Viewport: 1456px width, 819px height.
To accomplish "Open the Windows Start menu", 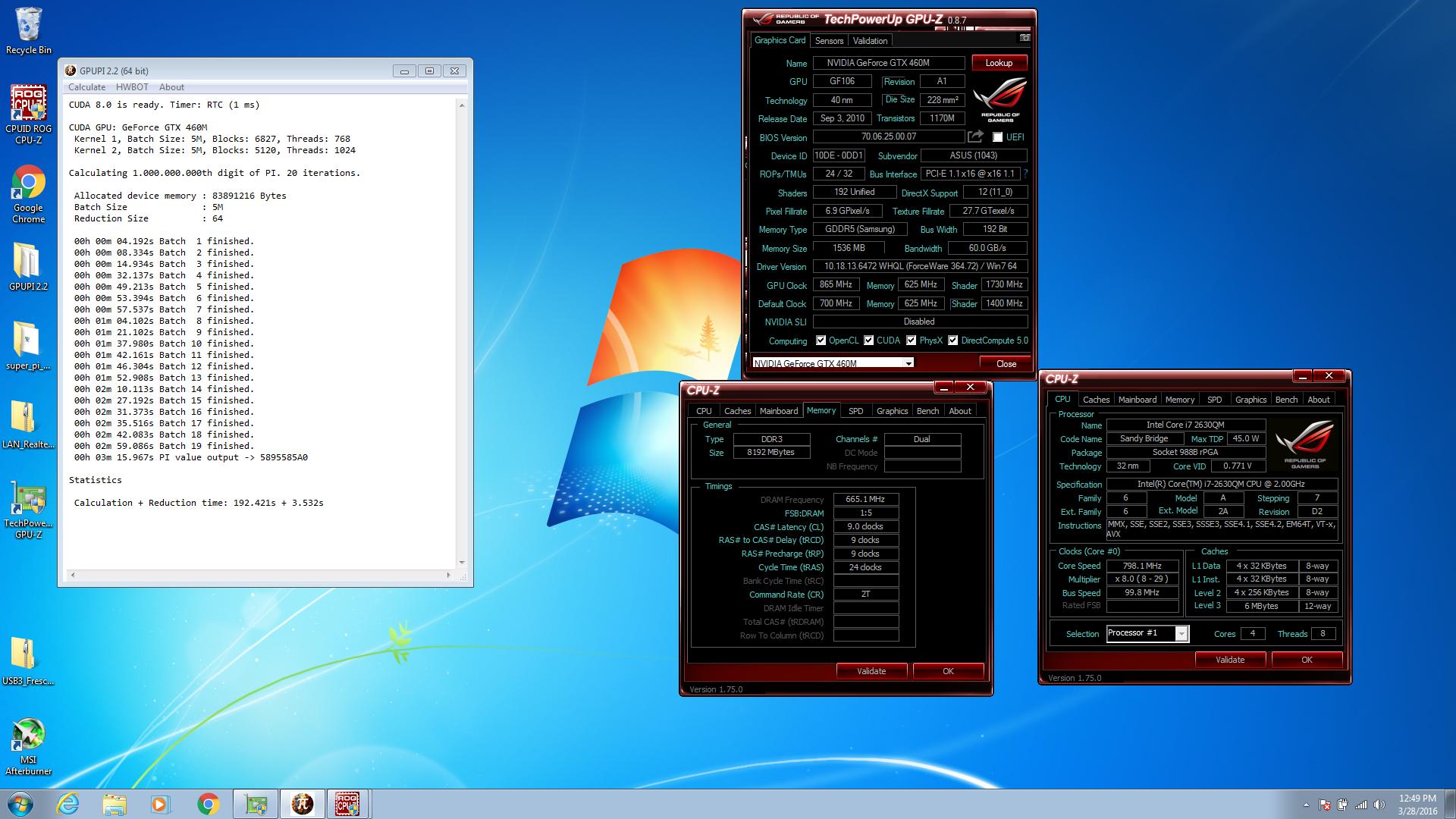I will pos(20,804).
